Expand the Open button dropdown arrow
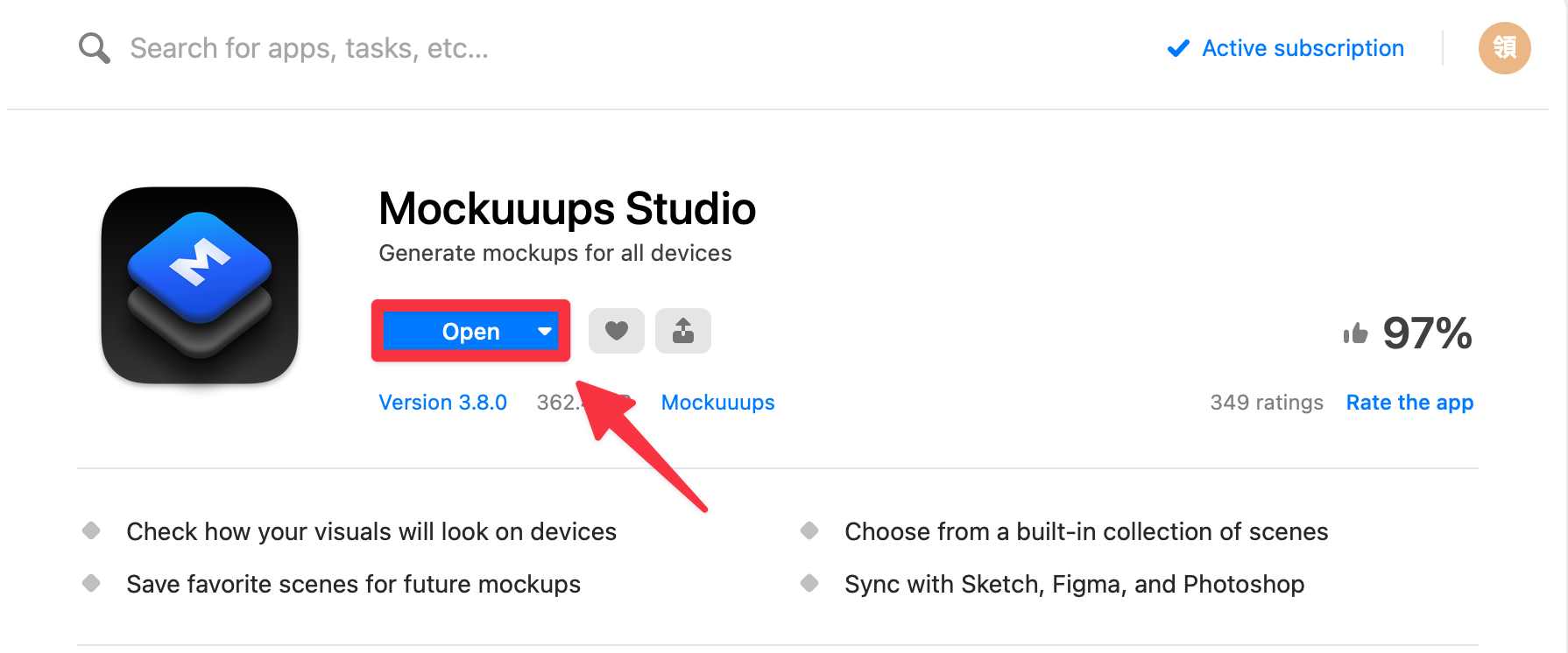This screenshot has width=1568, height=653. point(545,332)
